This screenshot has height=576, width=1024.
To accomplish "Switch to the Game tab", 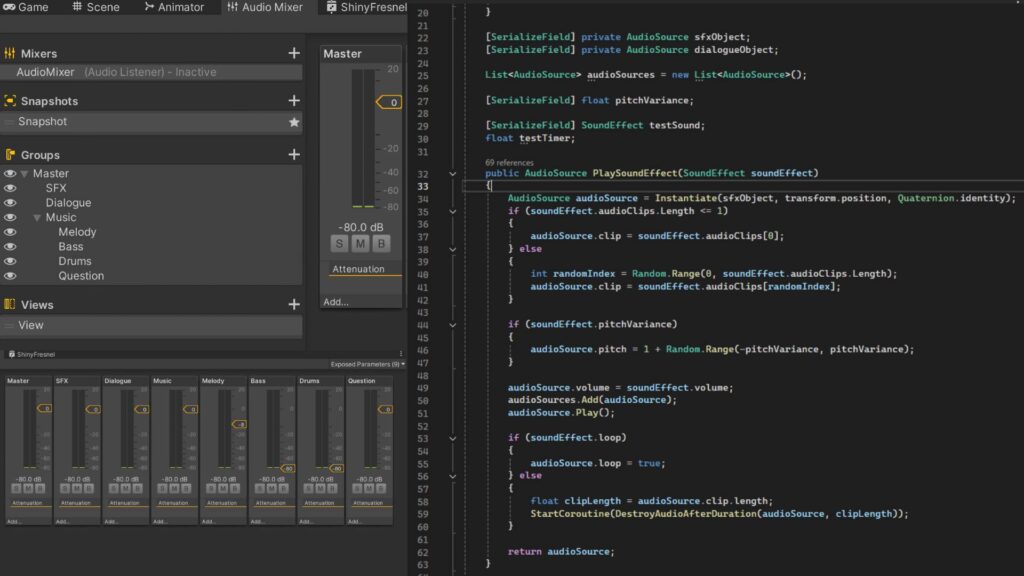I will click(26, 7).
